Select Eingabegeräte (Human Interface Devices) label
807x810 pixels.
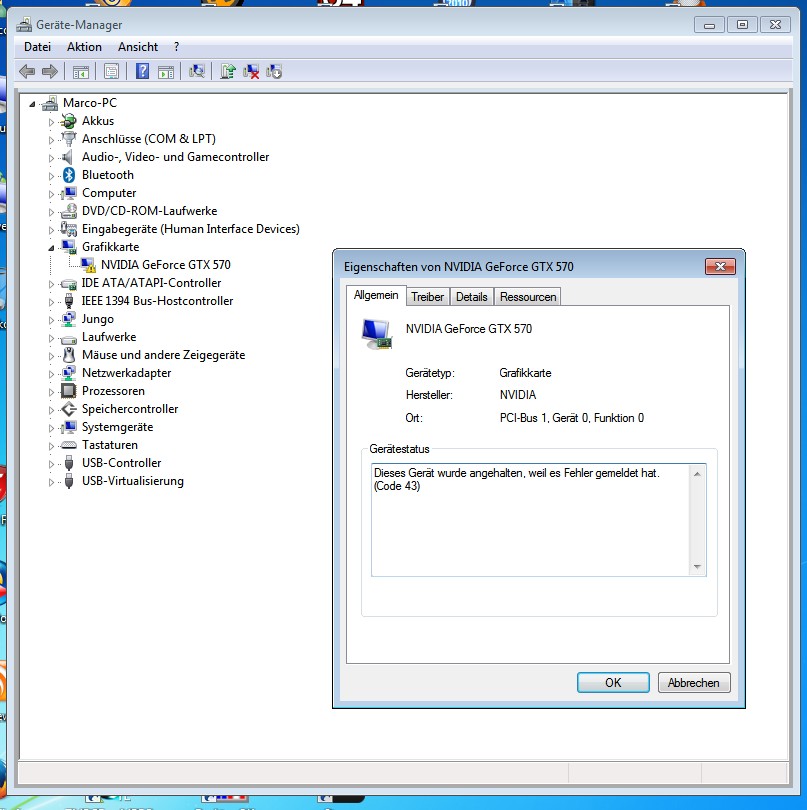click(191, 229)
